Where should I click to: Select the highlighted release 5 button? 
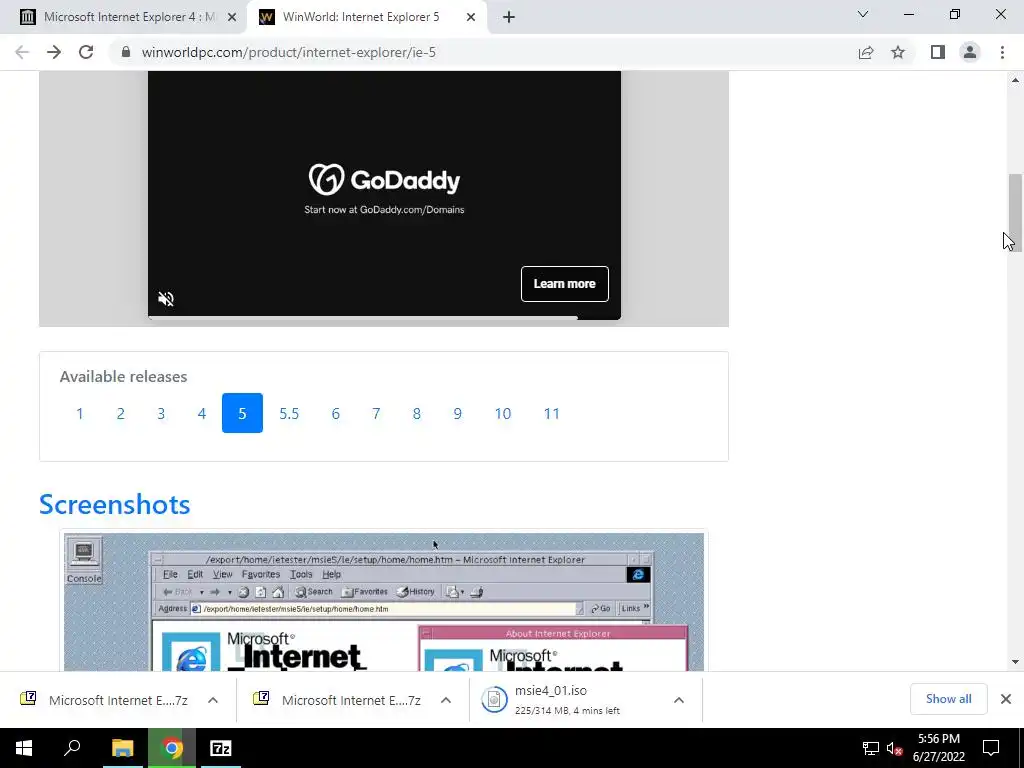242,413
